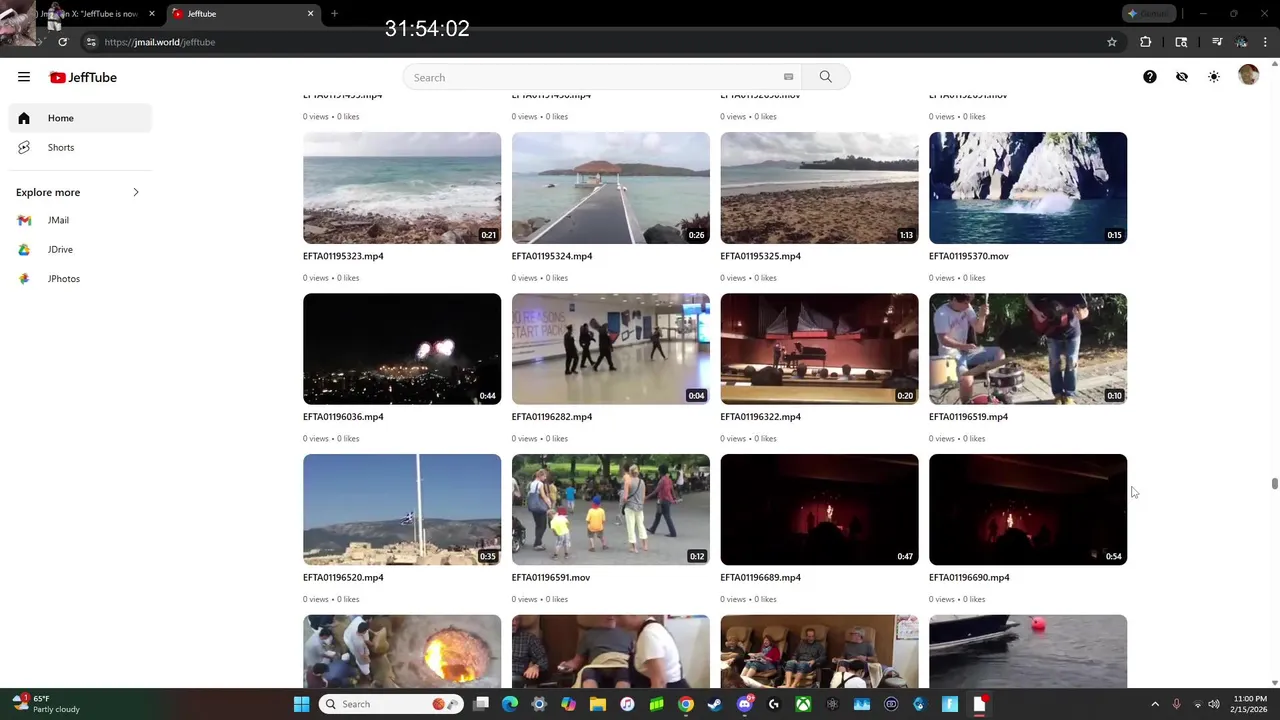Click the Gemini button in the title bar
The height and width of the screenshot is (720, 1280).
click(1147, 14)
